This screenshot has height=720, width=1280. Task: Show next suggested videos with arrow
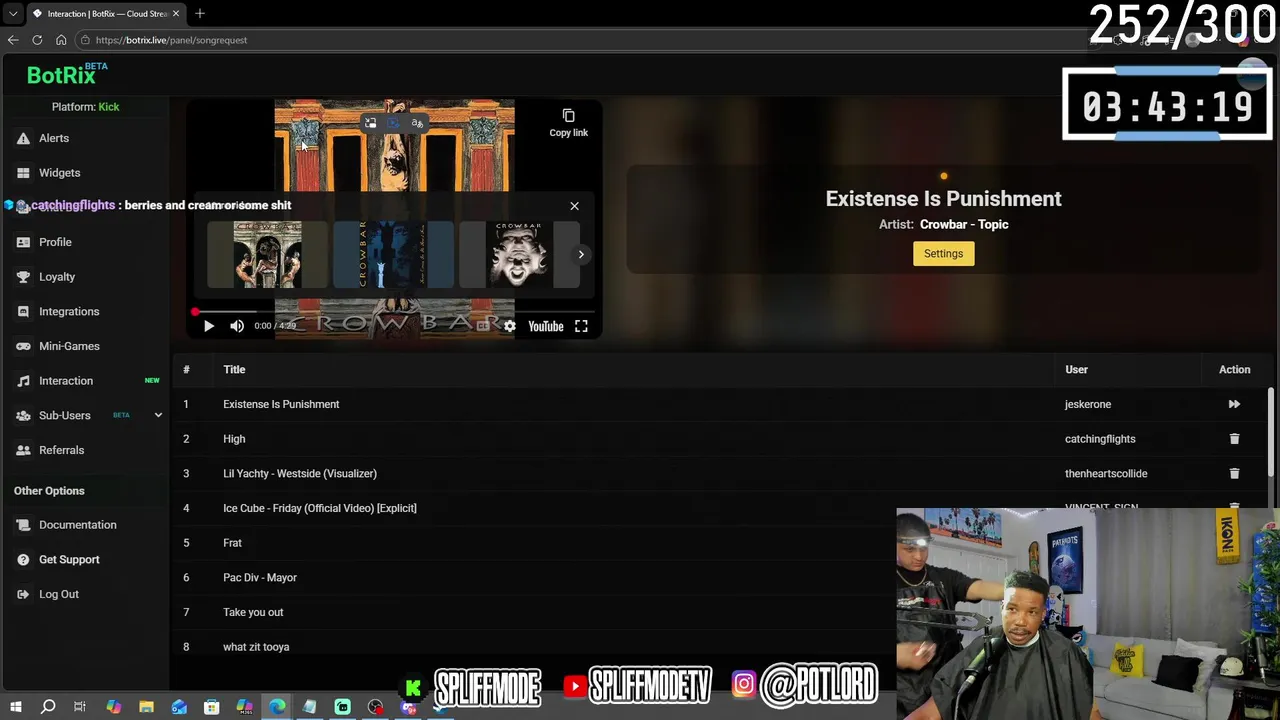(x=581, y=254)
